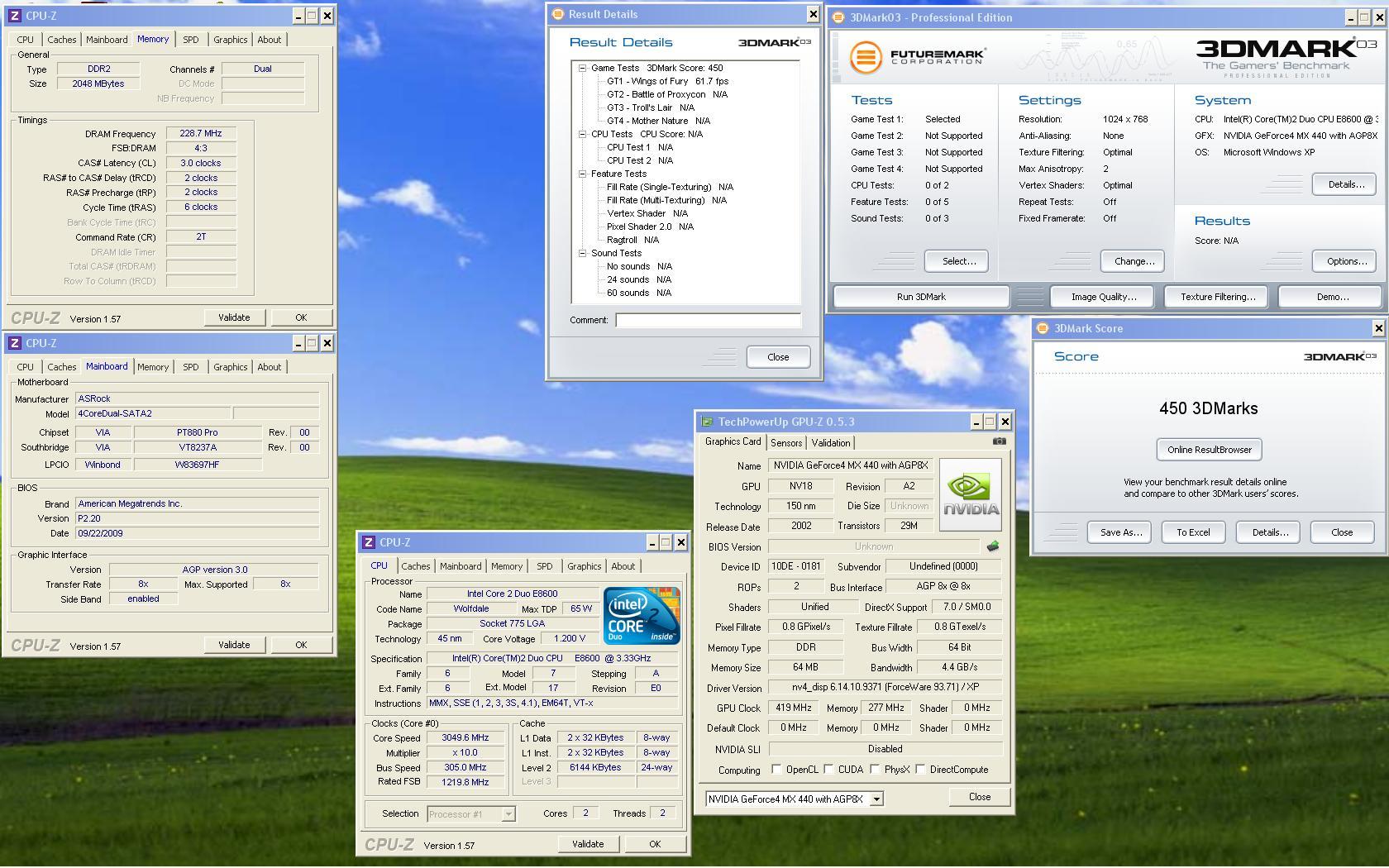1389x868 pixels.
Task: Click the GPU-Z BIOS save chip icon
Action: coord(993,546)
